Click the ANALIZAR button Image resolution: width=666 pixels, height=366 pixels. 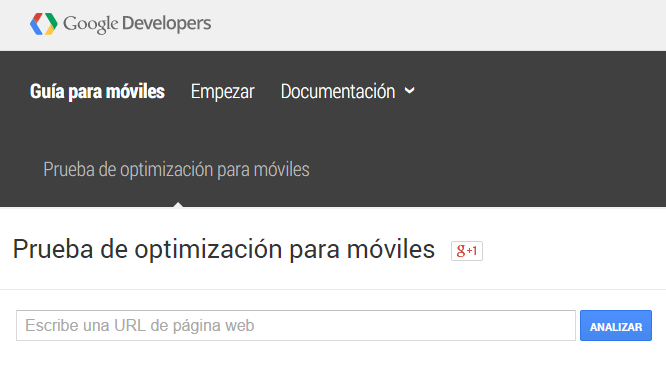click(x=616, y=326)
